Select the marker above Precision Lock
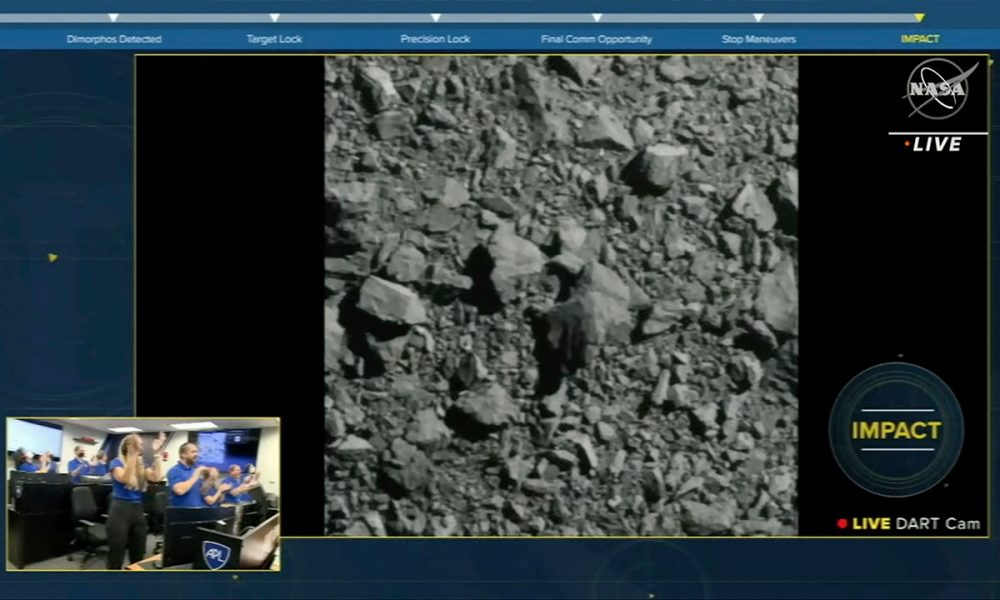The image size is (1000, 600). (x=434, y=17)
